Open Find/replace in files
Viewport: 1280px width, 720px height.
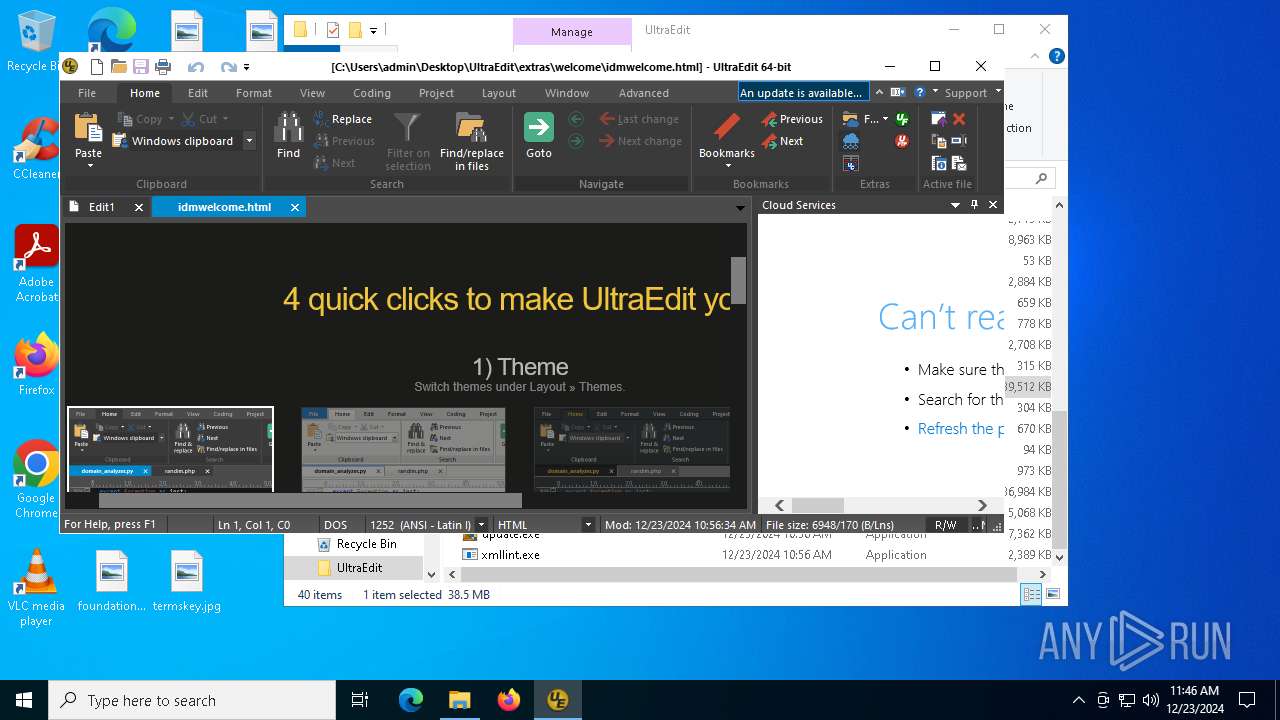pos(471,141)
